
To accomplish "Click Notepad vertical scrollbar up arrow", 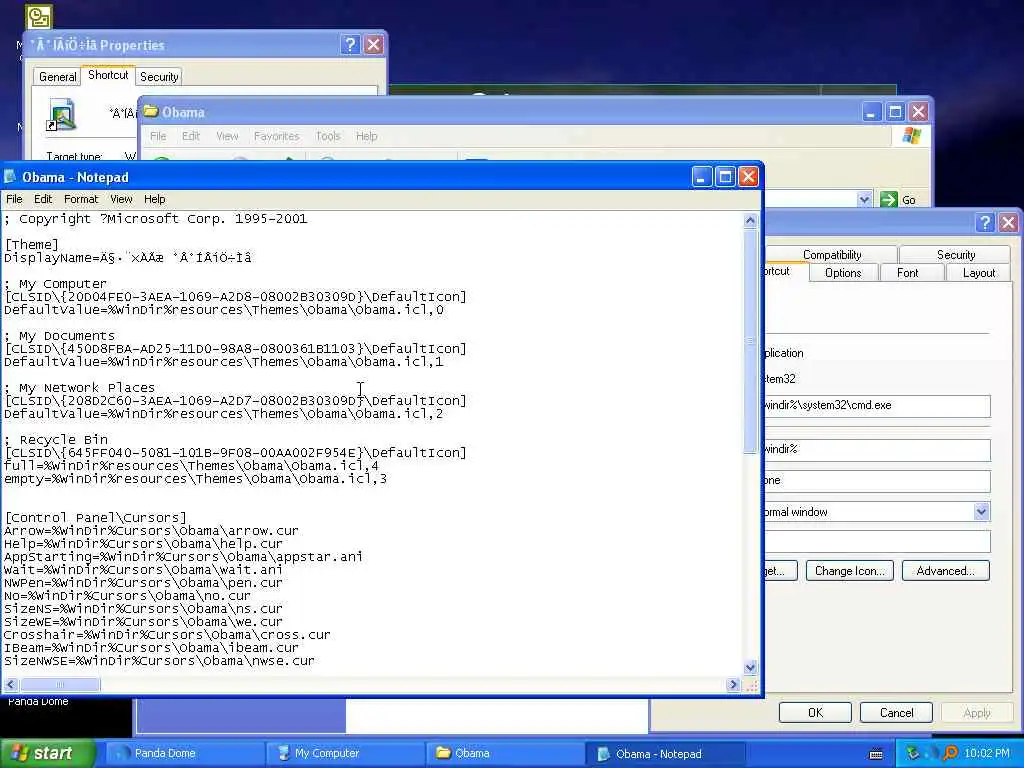I will (x=750, y=221).
